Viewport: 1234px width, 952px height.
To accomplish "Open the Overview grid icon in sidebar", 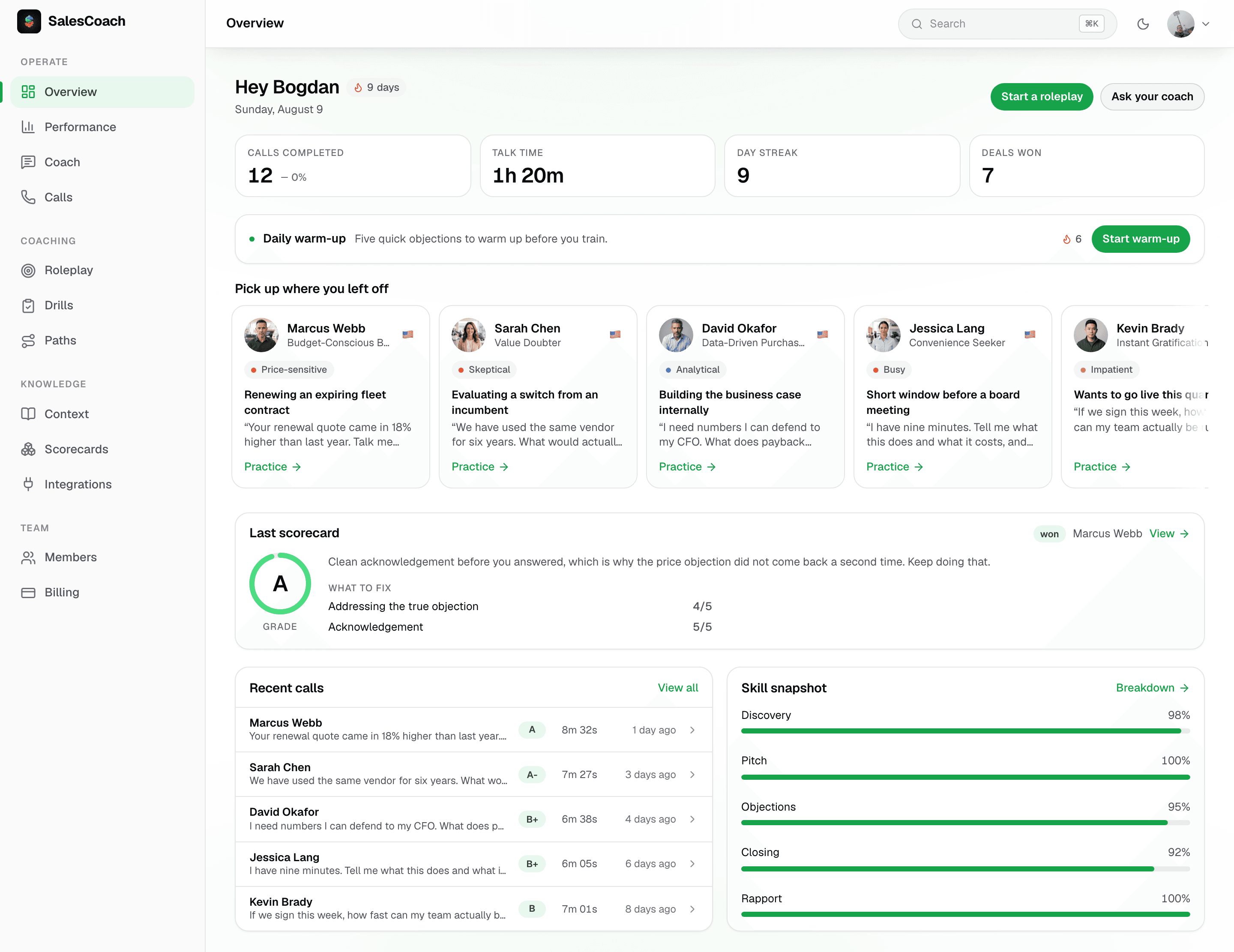I will click(x=28, y=92).
